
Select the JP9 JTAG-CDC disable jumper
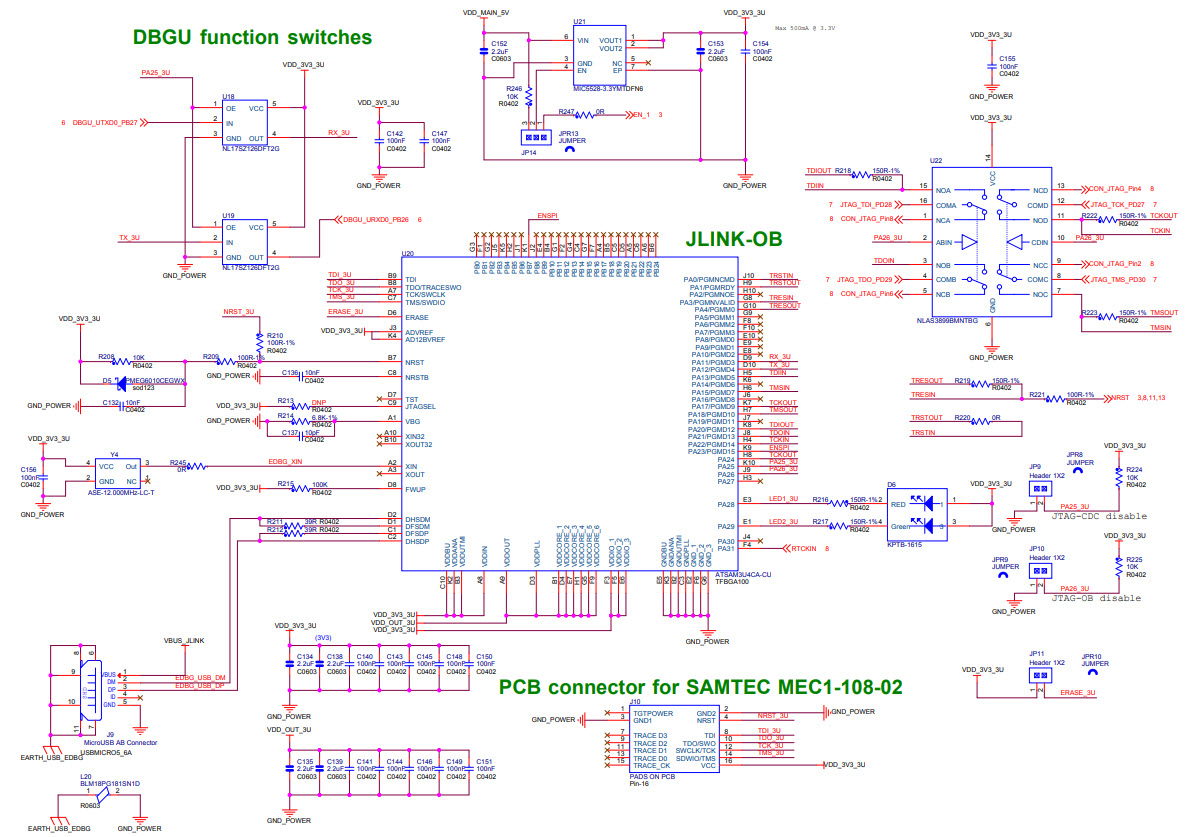click(1040, 487)
